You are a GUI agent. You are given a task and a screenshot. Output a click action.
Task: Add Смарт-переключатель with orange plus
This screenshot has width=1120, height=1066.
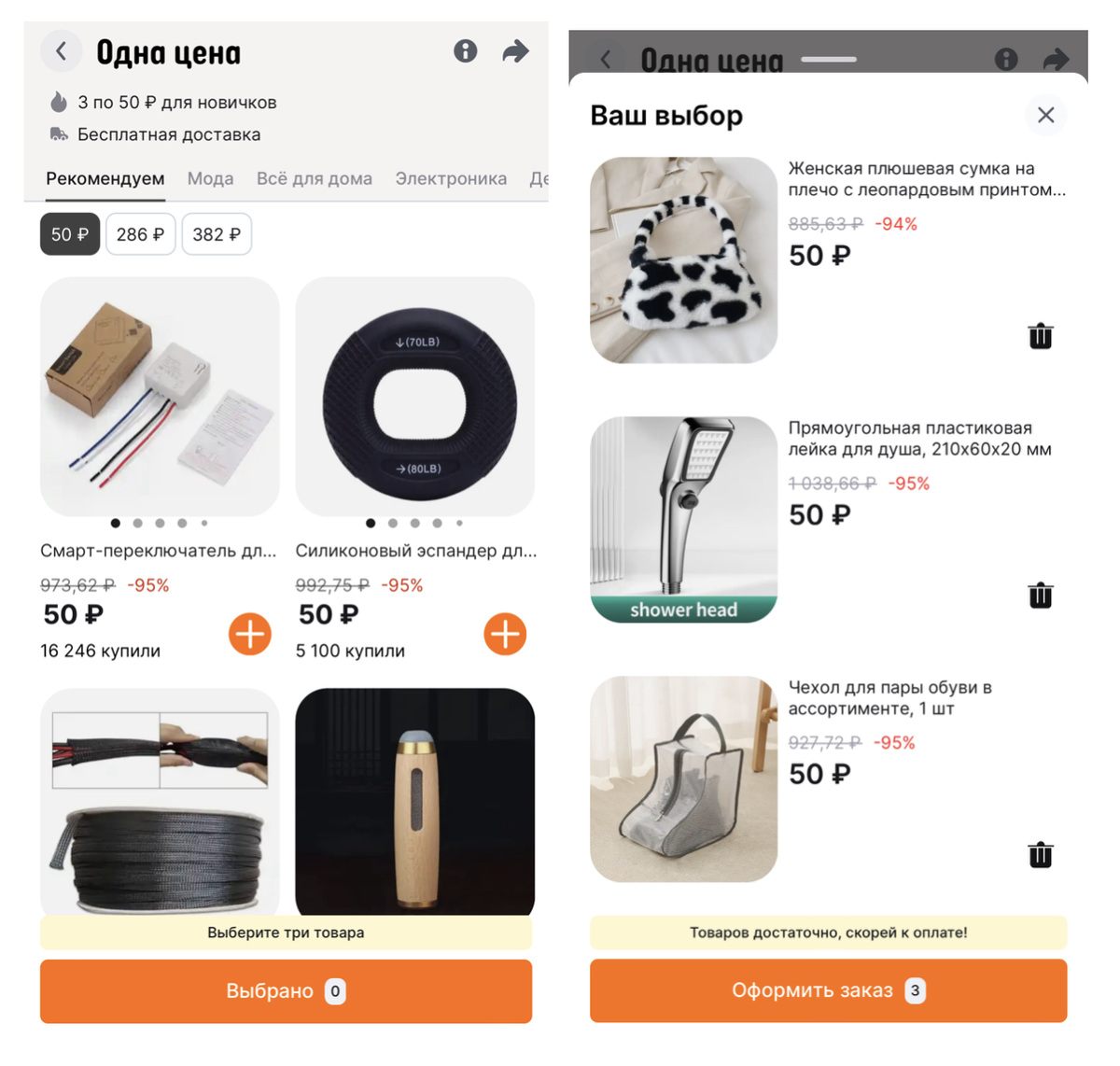click(x=250, y=635)
